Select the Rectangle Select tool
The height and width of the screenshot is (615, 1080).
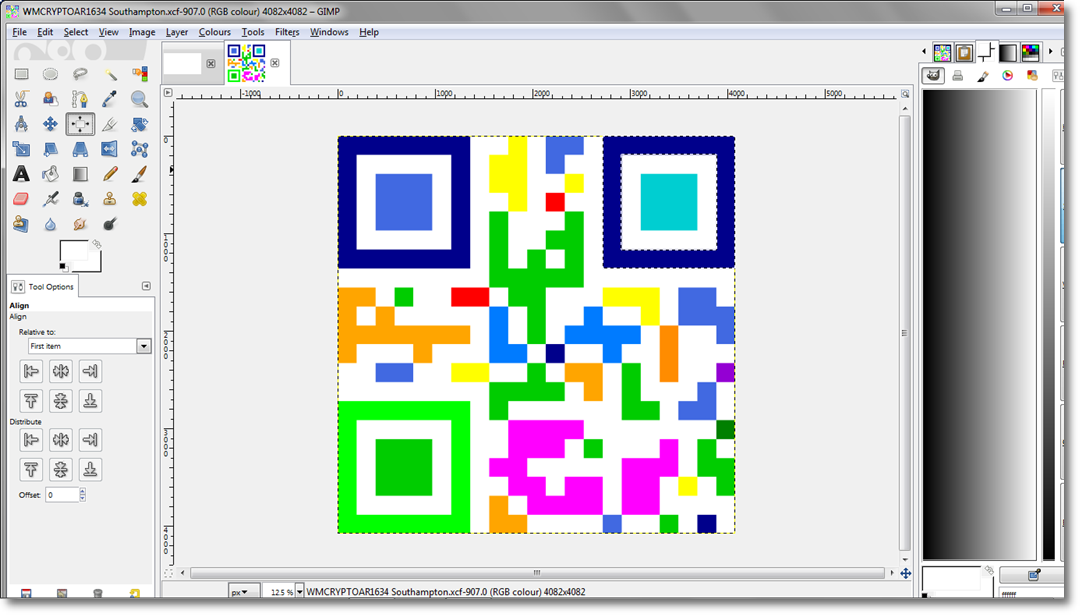pos(21,74)
